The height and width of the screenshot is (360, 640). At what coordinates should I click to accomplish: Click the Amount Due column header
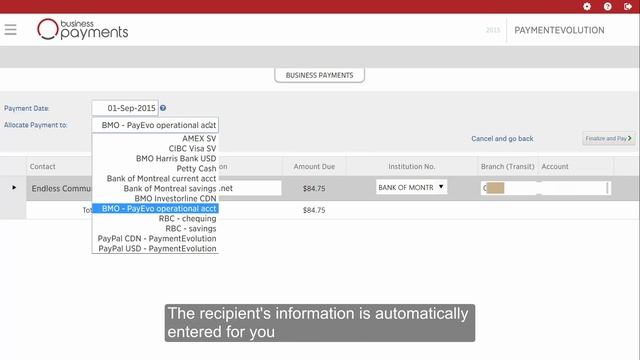coord(314,167)
